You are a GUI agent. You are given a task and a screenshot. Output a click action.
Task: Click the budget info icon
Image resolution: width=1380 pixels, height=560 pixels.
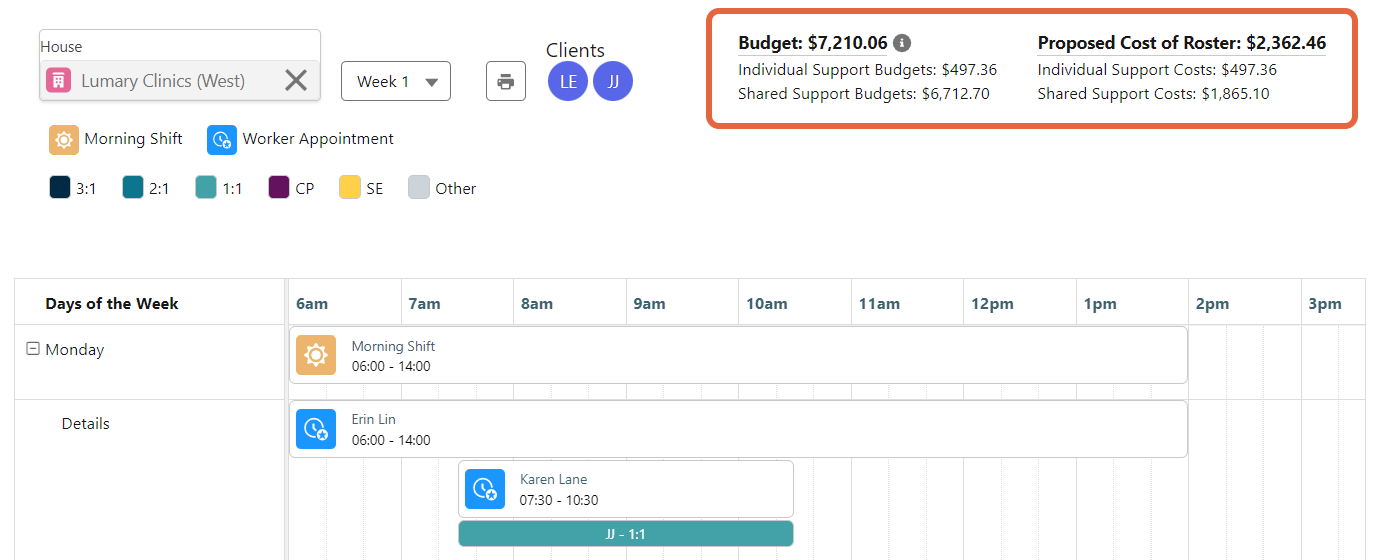pyautogui.click(x=902, y=43)
